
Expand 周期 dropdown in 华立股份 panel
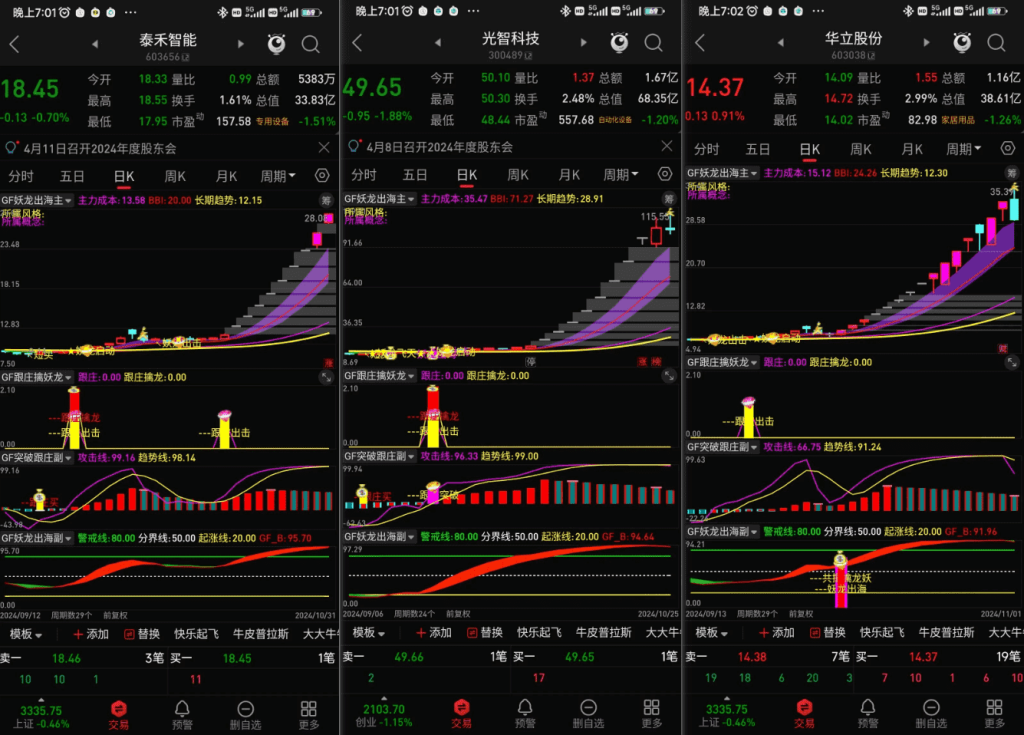click(x=963, y=149)
